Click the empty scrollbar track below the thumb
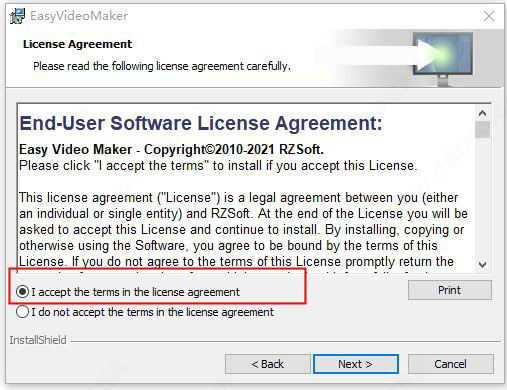The image size is (507, 390). [x=482, y=197]
